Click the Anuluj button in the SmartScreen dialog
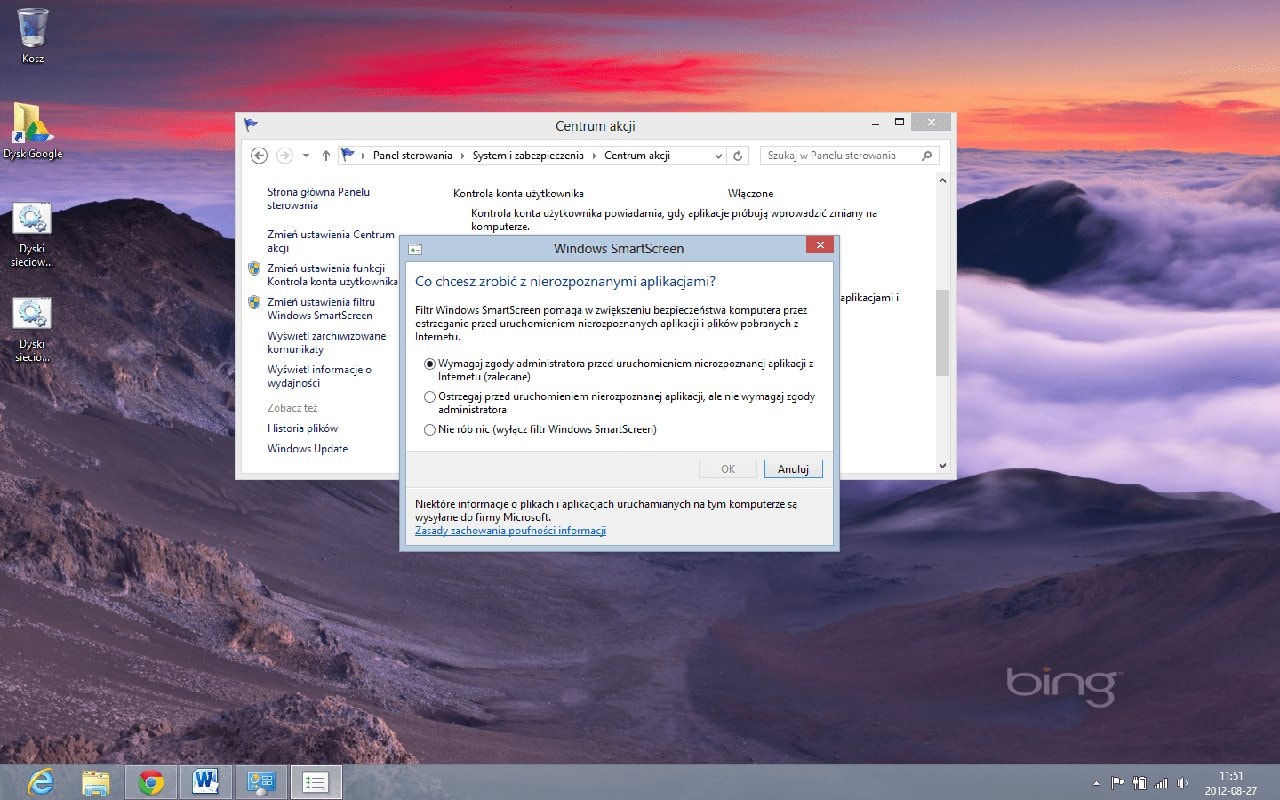The height and width of the screenshot is (800, 1280). [793, 468]
